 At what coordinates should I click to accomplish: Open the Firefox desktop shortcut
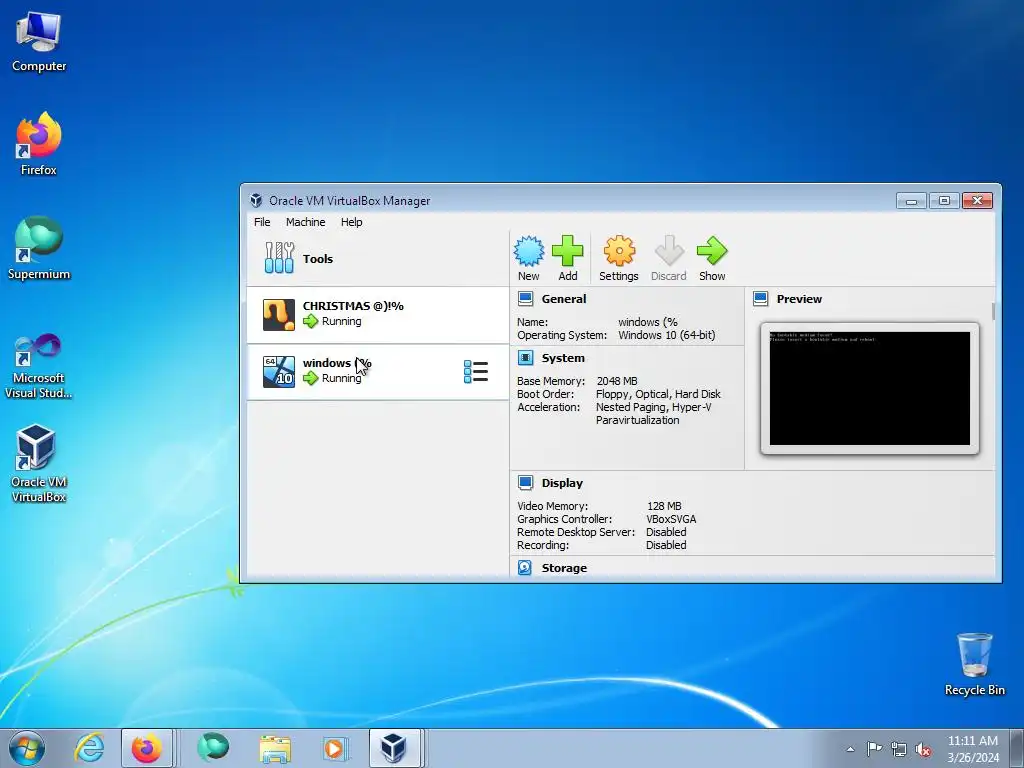tap(39, 144)
